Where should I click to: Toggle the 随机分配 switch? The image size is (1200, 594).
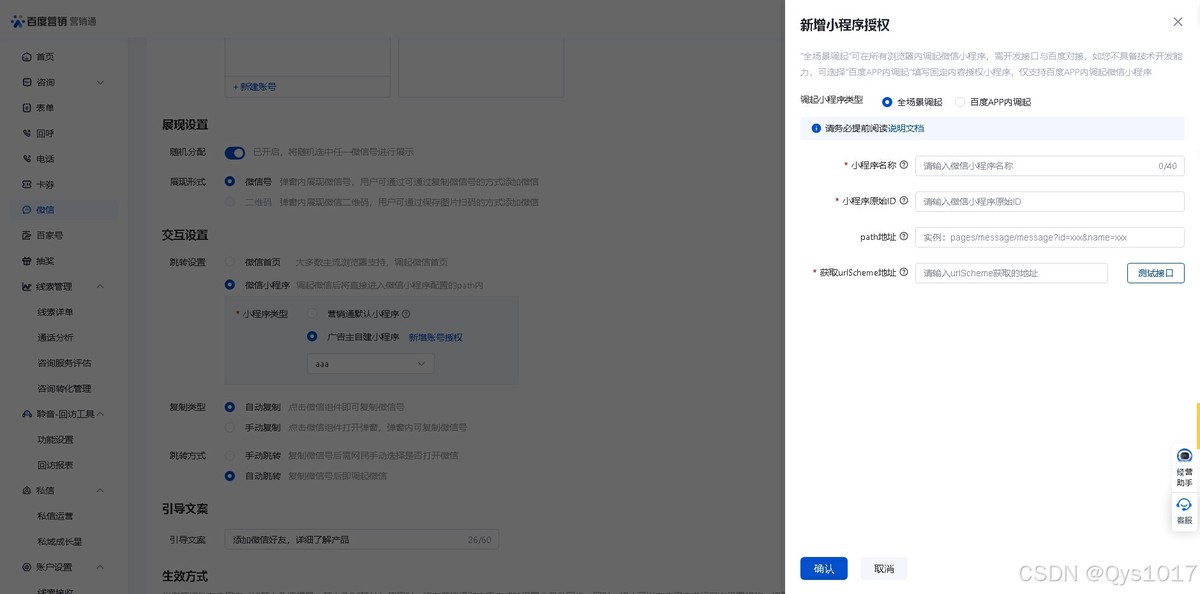pos(235,153)
